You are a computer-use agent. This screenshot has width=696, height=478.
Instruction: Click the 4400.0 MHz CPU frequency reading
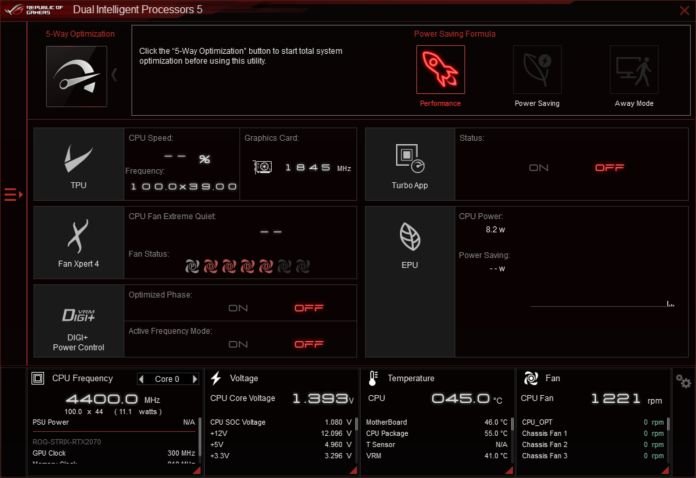coord(113,399)
